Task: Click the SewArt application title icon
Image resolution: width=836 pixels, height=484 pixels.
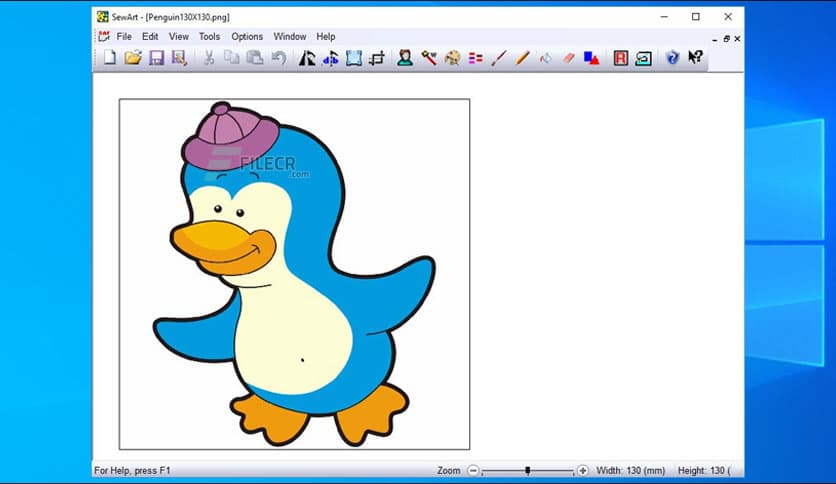Action: pyautogui.click(x=102, y=17)
